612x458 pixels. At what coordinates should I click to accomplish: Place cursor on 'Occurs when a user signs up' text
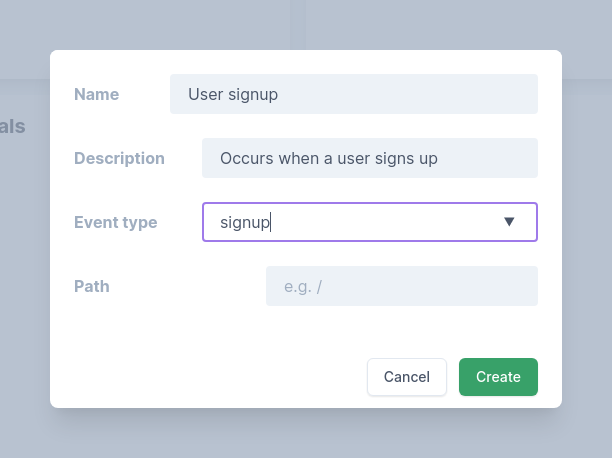329,158
